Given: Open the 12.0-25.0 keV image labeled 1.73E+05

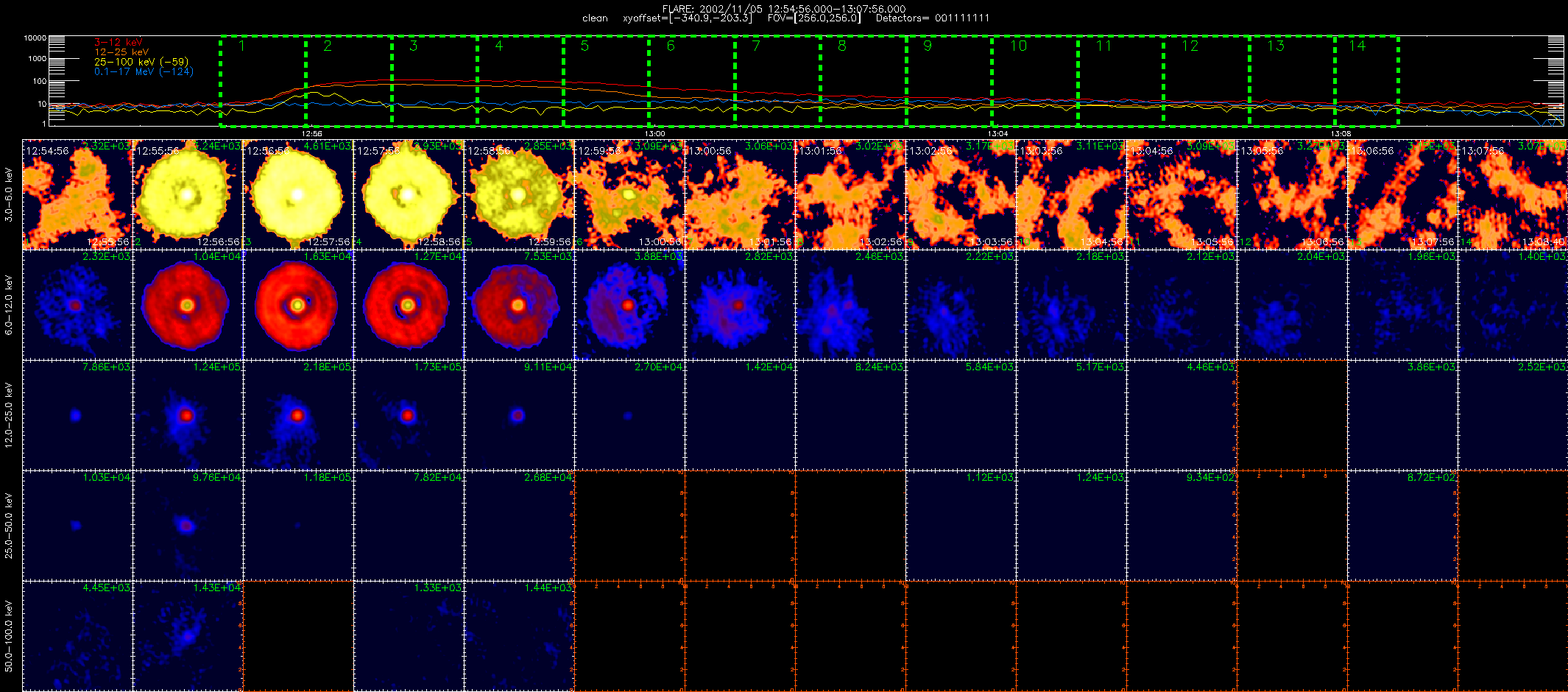Looking at the screenshot, I should coord(409,415).
